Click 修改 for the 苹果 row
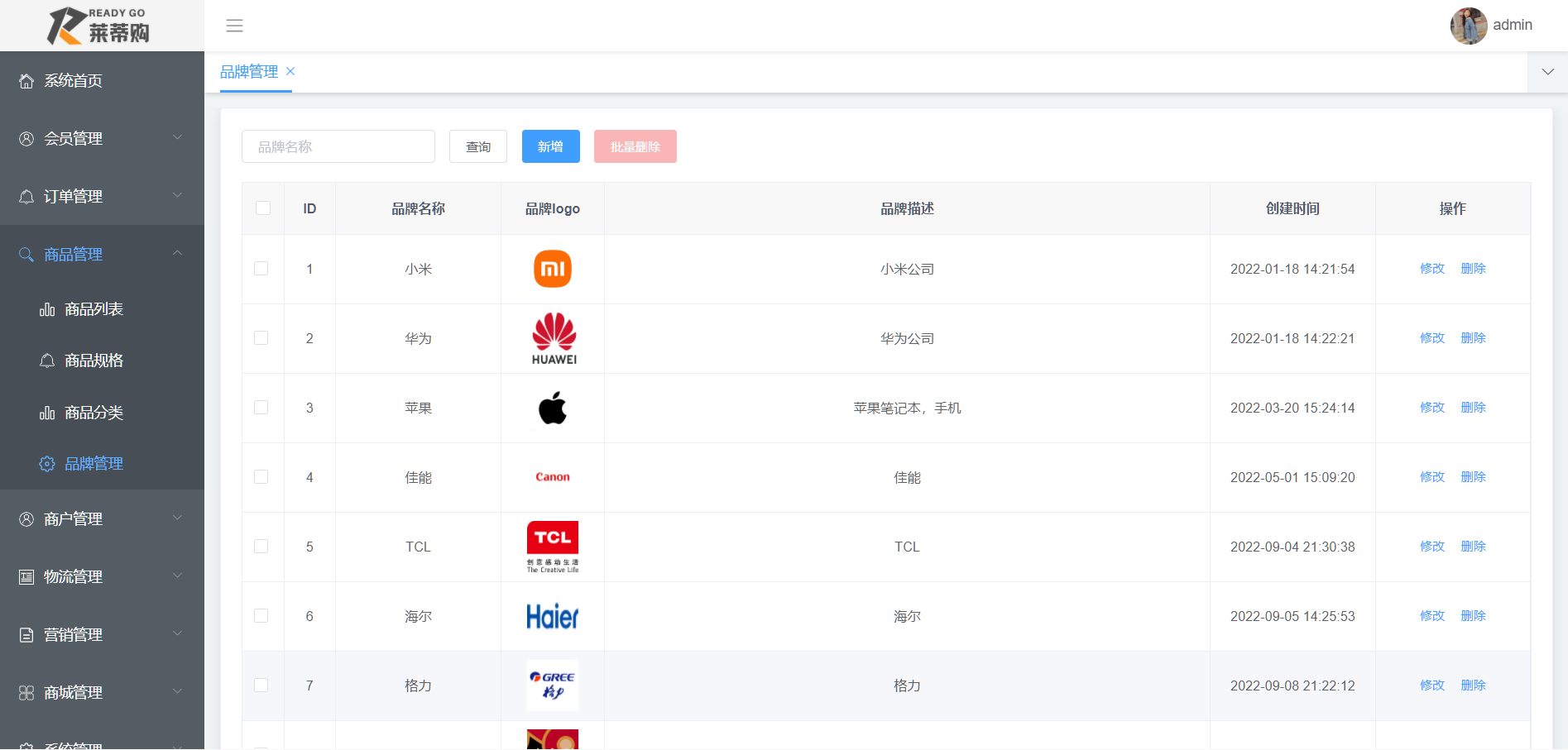1568x750 pixels. [1432, 408]
